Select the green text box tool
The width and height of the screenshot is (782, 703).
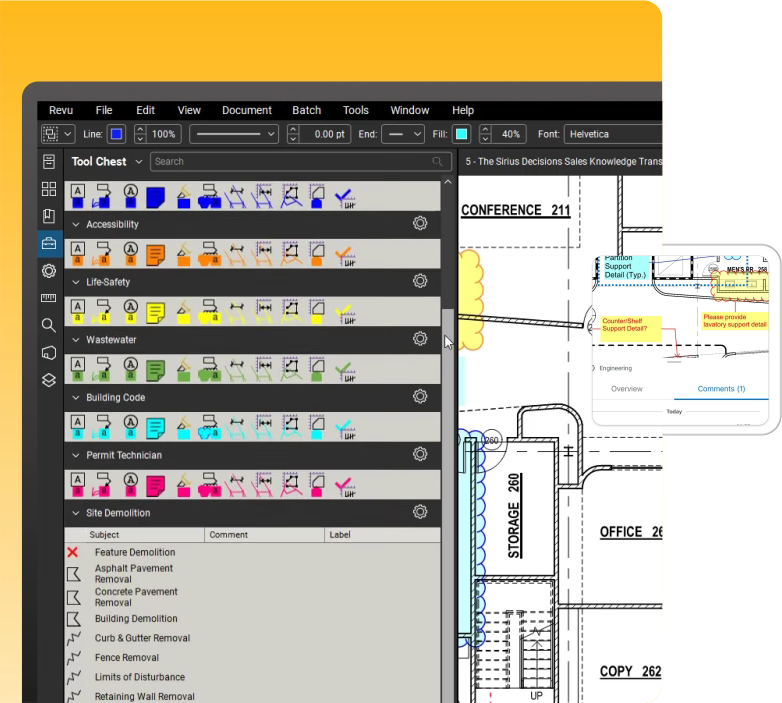77,369
